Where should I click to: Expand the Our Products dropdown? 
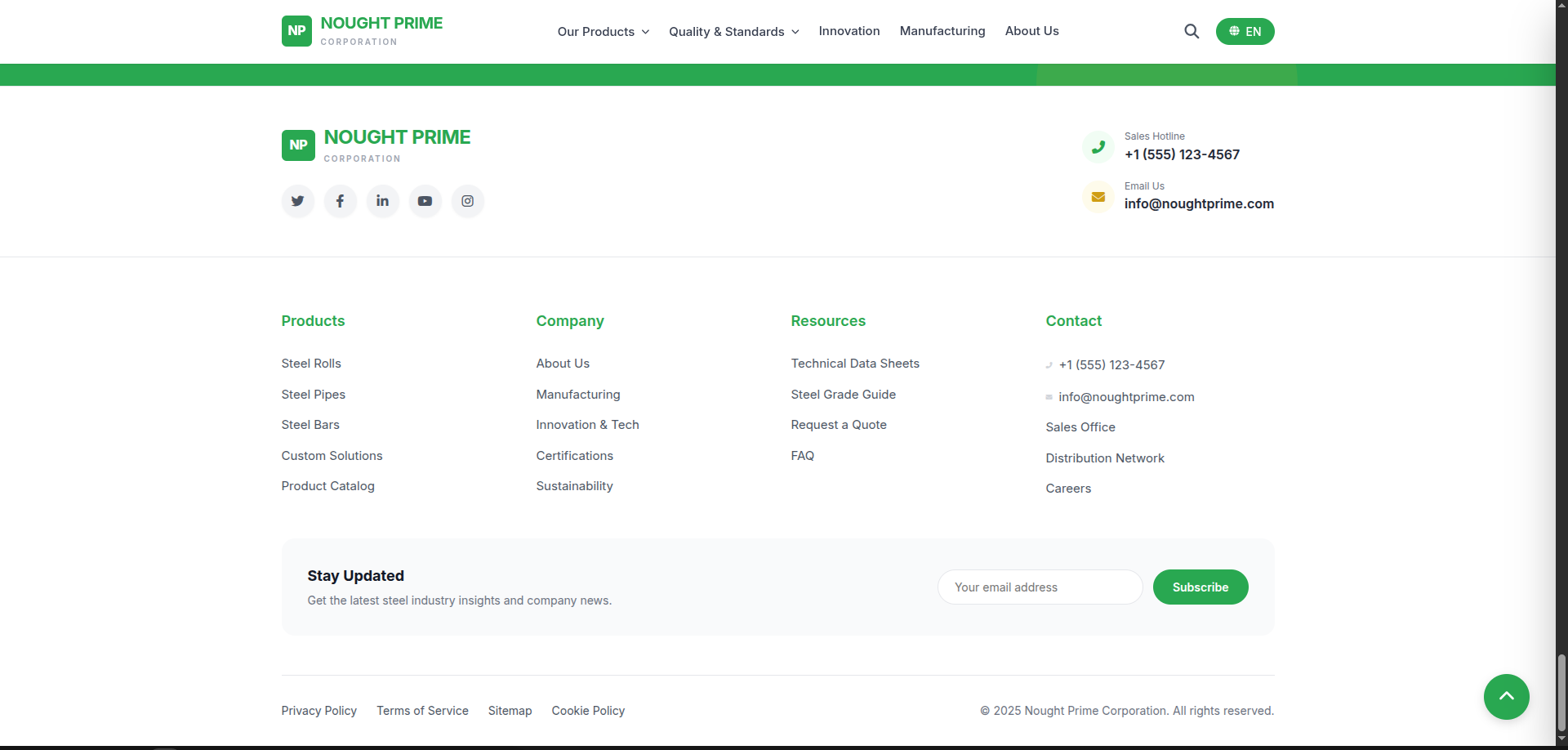pyautogui.click(x=603, y=32)
